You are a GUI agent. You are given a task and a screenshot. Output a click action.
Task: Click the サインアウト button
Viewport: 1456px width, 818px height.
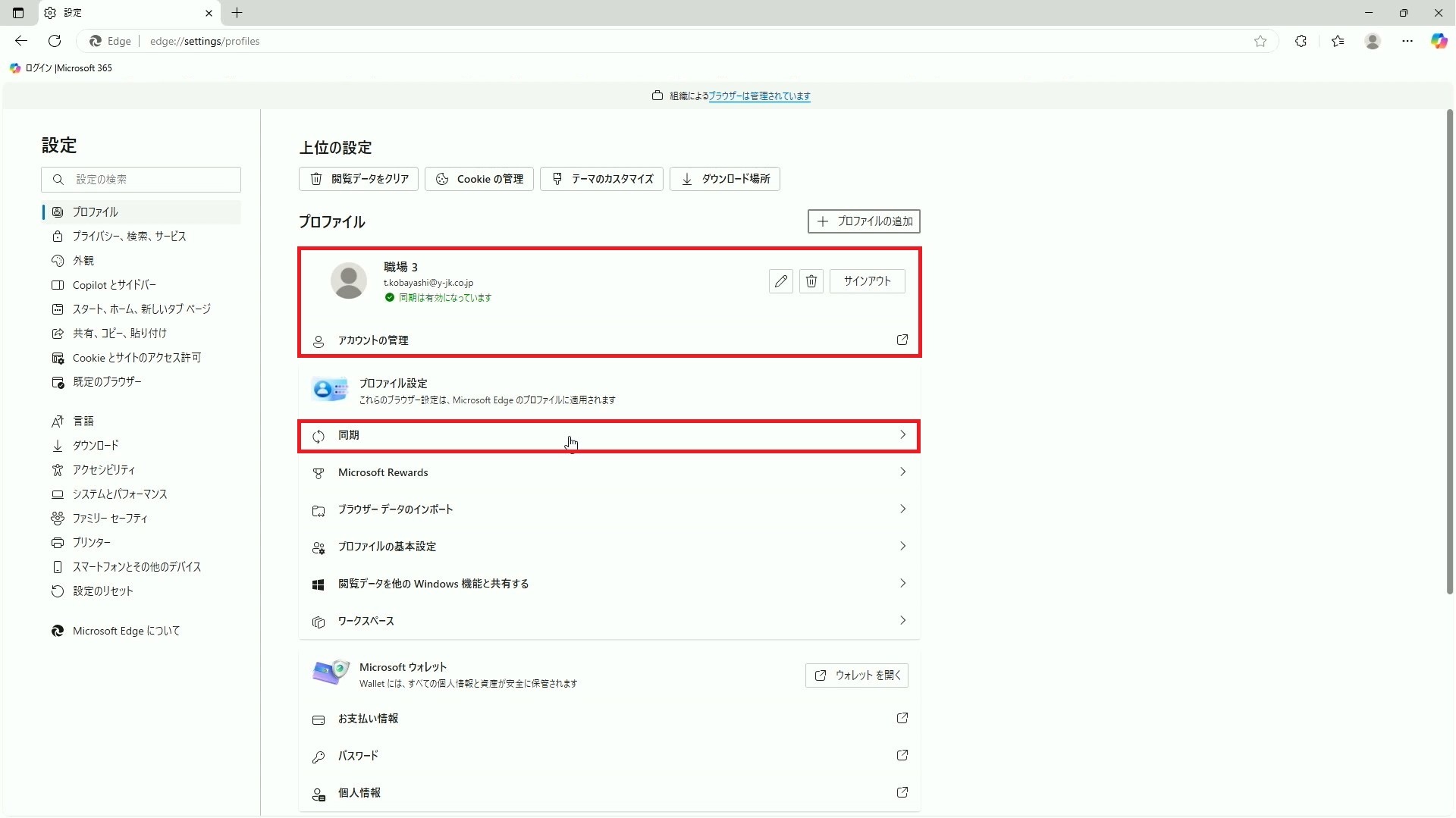[867, 281]
